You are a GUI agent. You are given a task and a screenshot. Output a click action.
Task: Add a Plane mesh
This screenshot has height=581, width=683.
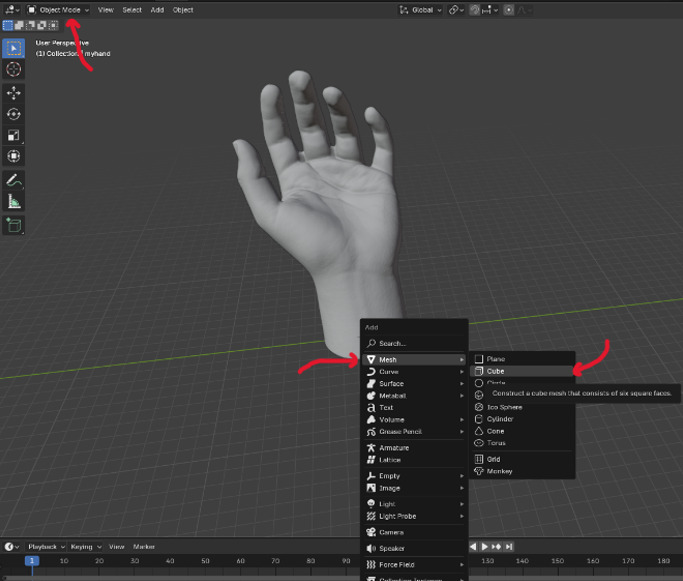coord(522,359)
